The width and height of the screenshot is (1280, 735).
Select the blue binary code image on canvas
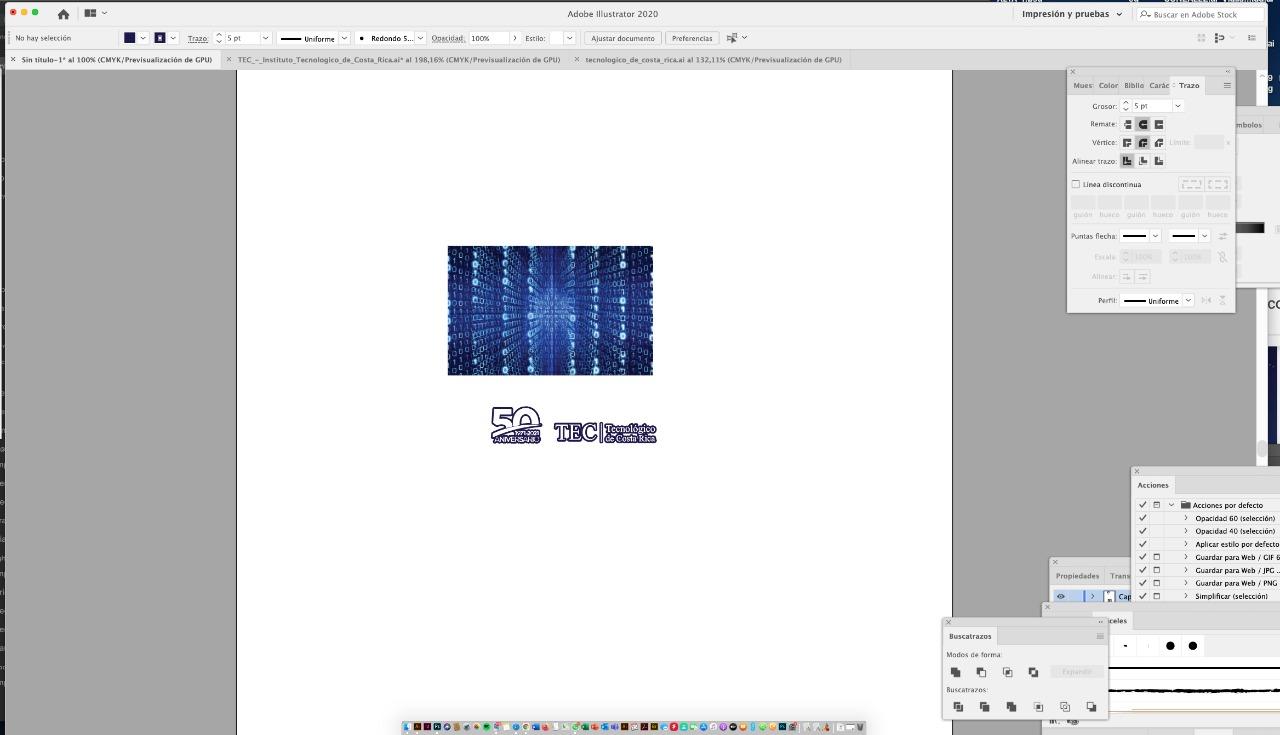pyautogui.click(x=550, y=310)
